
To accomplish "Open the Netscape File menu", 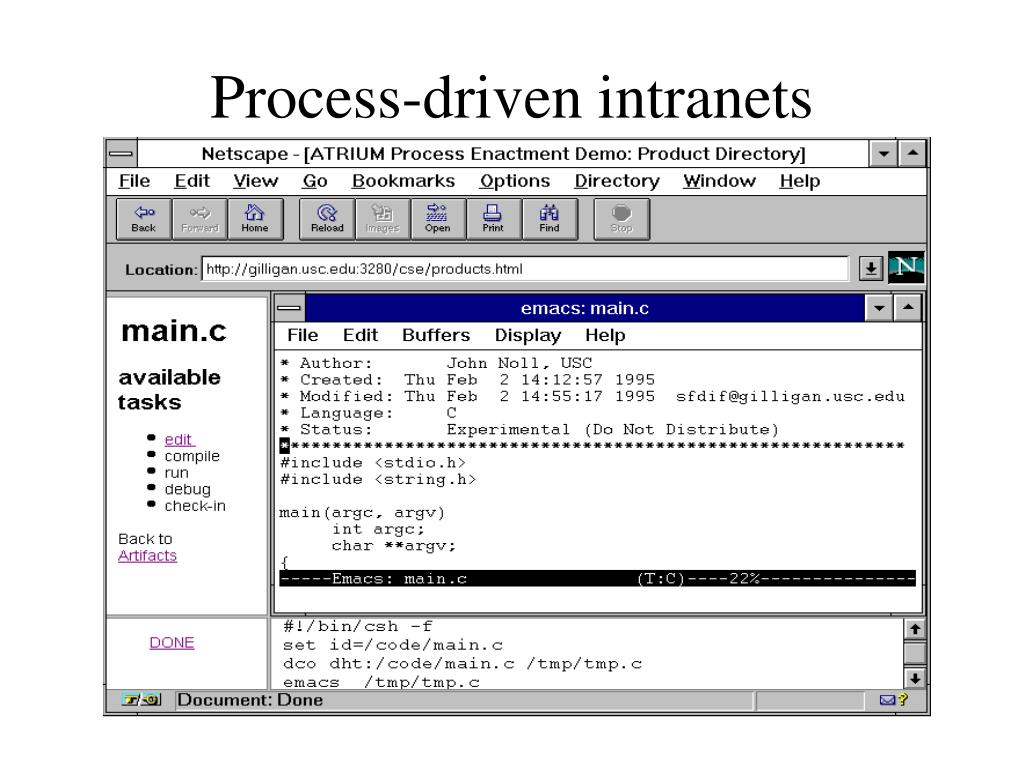I will point(135,181).
